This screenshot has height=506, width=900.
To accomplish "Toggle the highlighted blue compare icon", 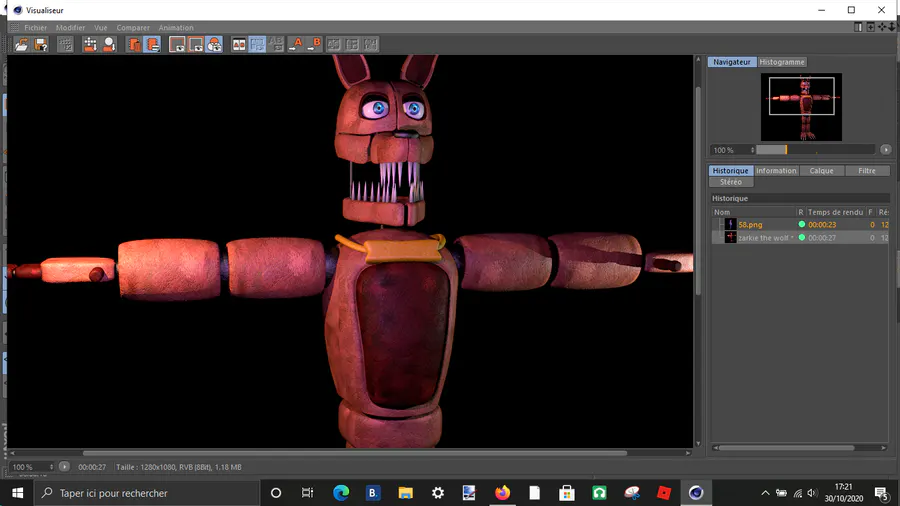I will click(257, 45).
